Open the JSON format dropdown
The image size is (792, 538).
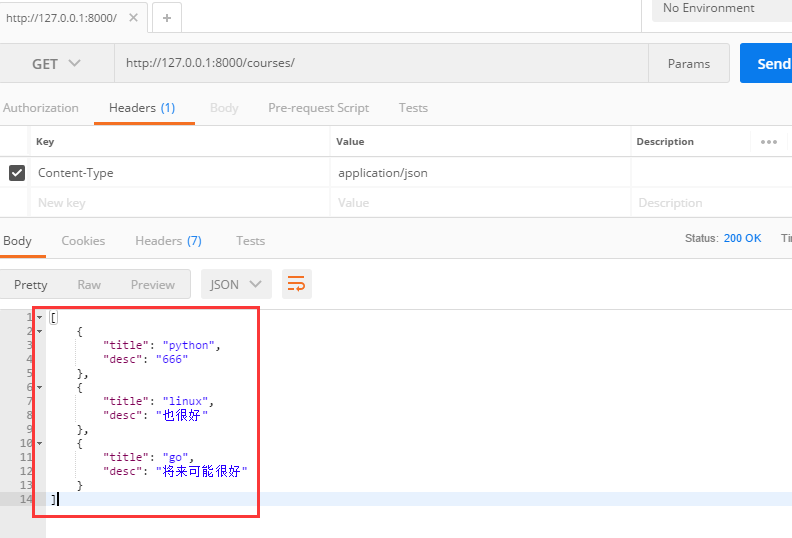(236, 285)
